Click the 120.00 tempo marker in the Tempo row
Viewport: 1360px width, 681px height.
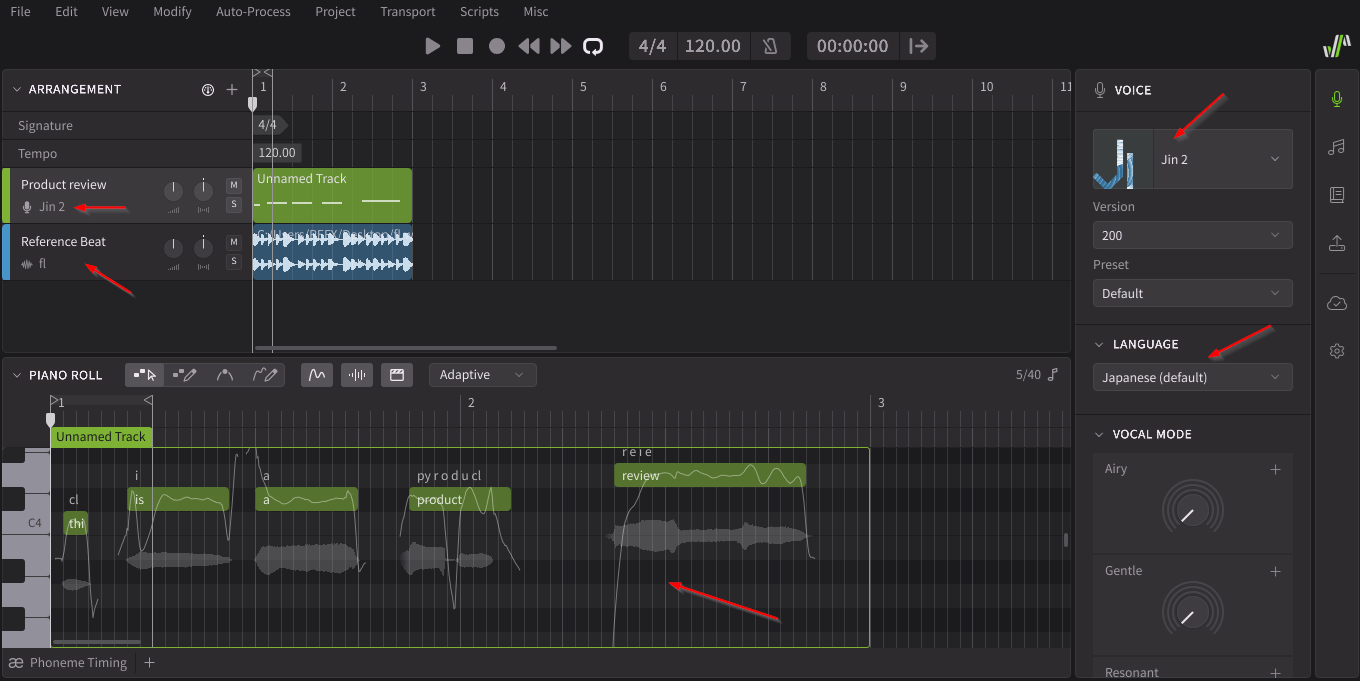click(277, 153)
